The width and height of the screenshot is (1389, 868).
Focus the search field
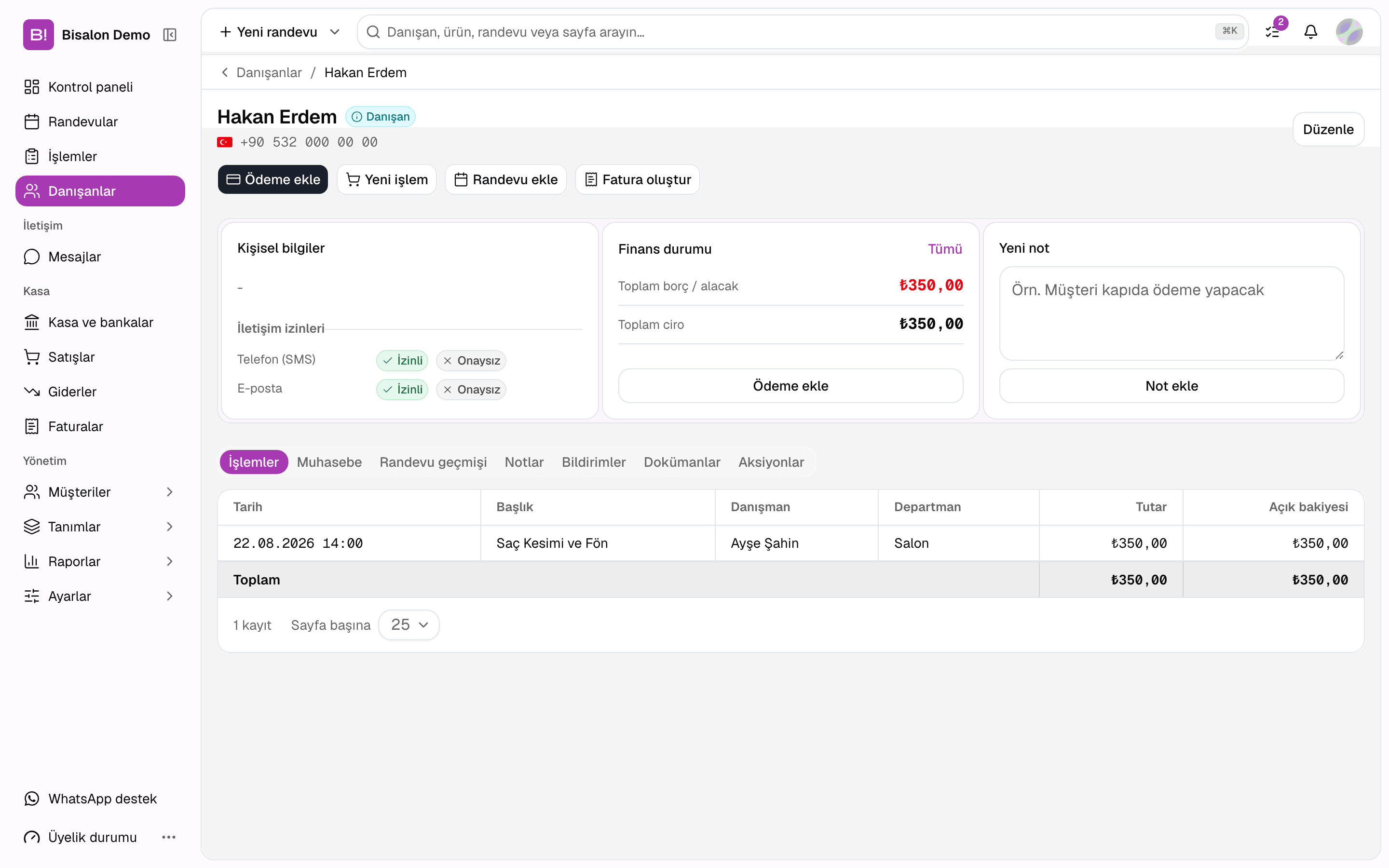click(x=802, y=31)
